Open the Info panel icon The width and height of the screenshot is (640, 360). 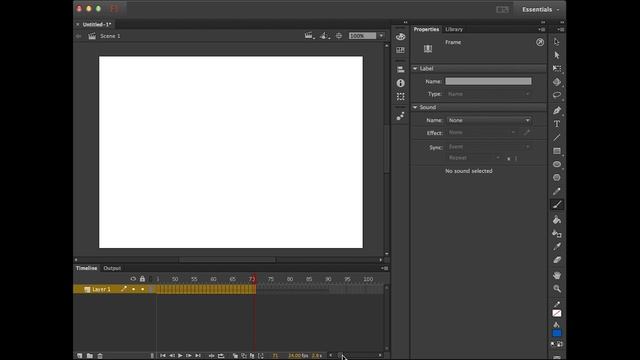400,83
